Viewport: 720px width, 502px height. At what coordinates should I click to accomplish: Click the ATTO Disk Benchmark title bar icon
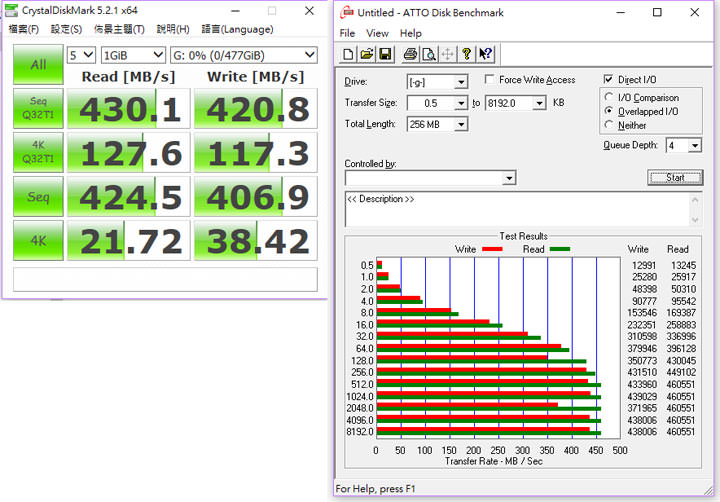[347, 13]
